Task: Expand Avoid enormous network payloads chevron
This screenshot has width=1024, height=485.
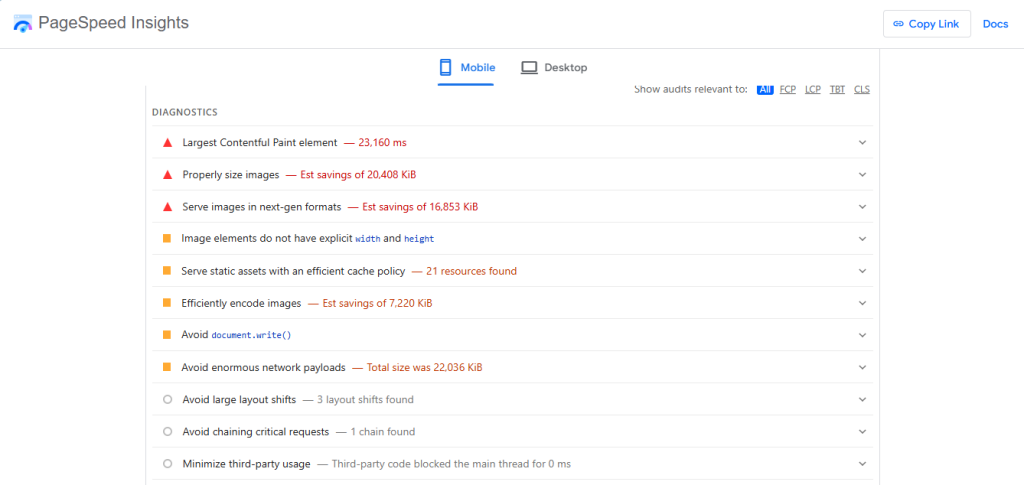Action: (x=862, y=368)
